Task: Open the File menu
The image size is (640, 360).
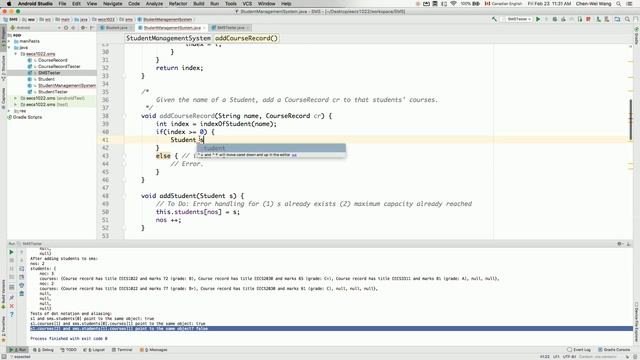Action: (x=62, y=4)
